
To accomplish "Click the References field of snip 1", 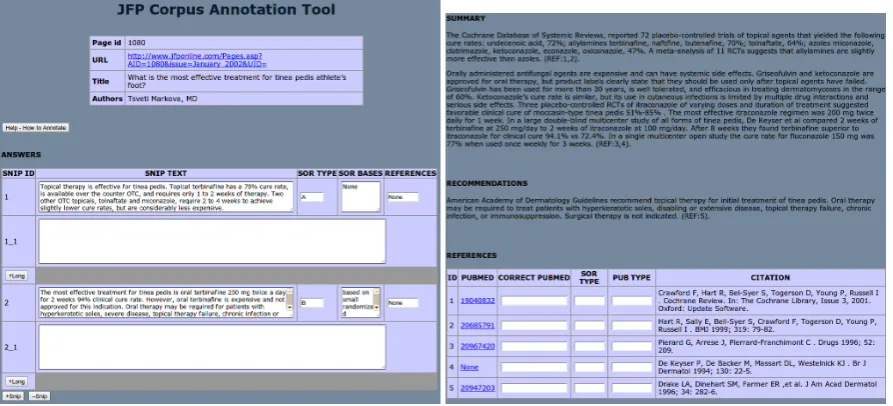I will (403, 197).
